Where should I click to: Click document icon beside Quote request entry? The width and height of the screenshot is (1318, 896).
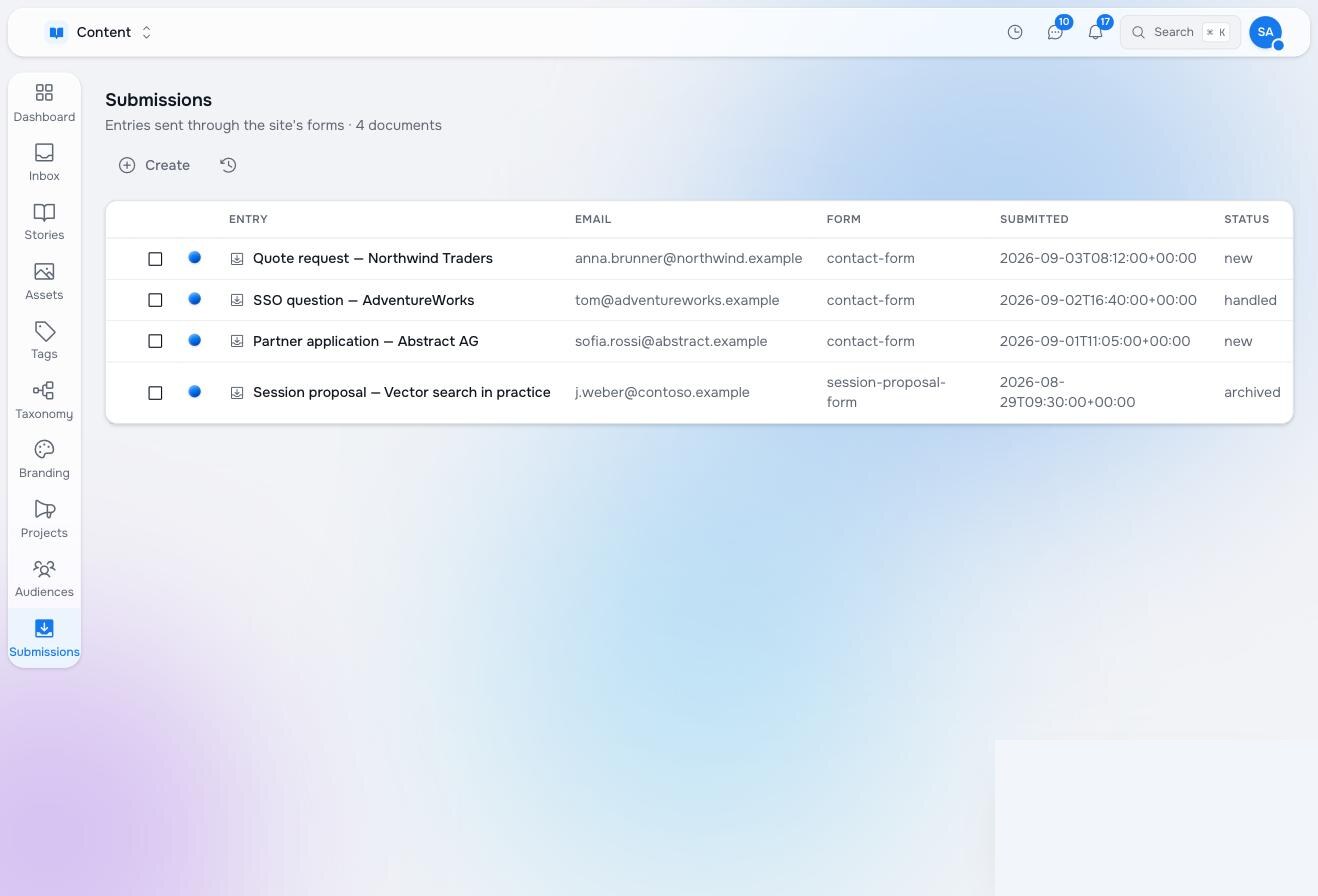[x=237, y=258]
